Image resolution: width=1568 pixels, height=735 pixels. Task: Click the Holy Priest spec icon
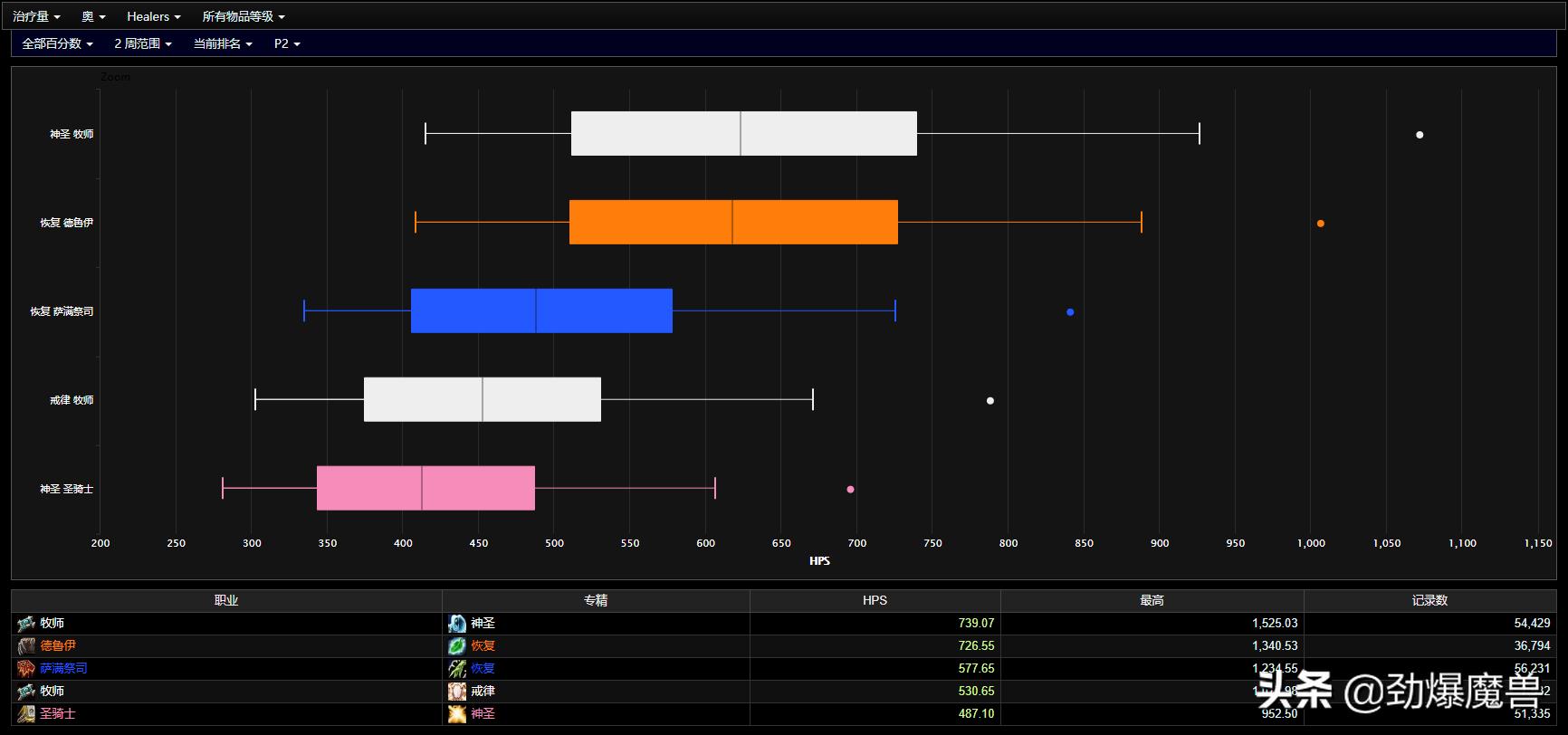pyautogui.click(x=457, y=624)
